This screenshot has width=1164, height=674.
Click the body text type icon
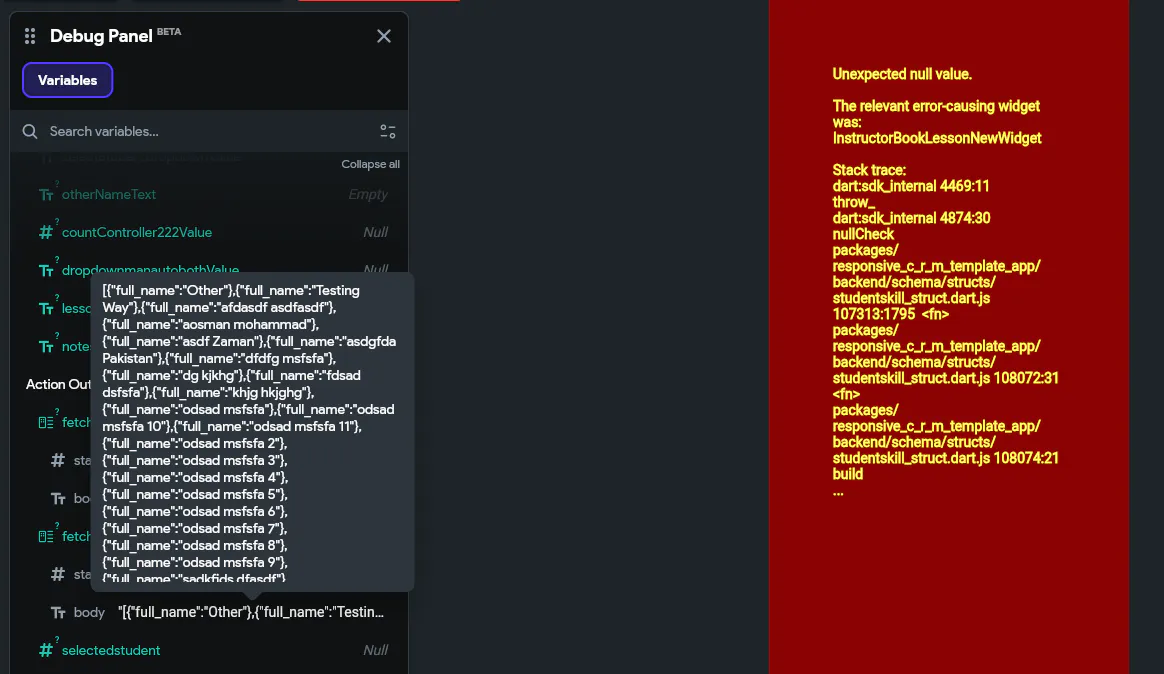58,612
